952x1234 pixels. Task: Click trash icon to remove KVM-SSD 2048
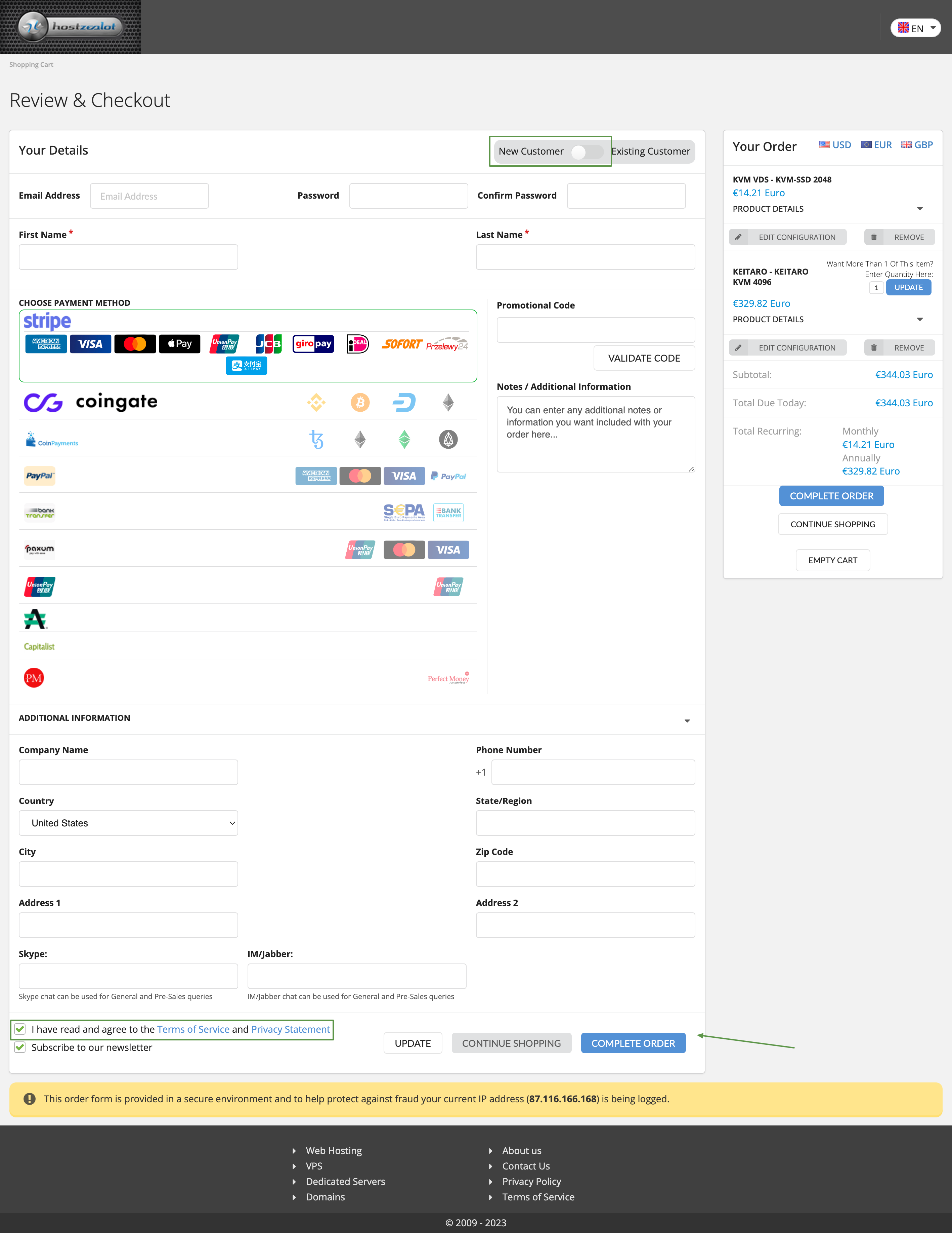click(x=873, y=237)
